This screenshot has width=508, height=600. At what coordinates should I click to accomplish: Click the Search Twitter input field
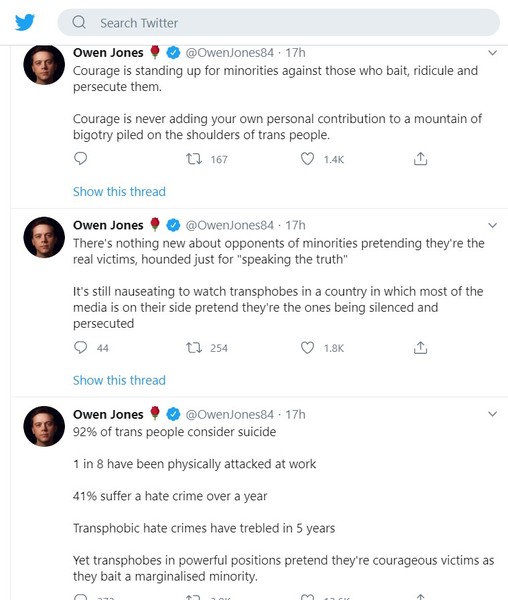pyautogui.click(x=278, y=23)
